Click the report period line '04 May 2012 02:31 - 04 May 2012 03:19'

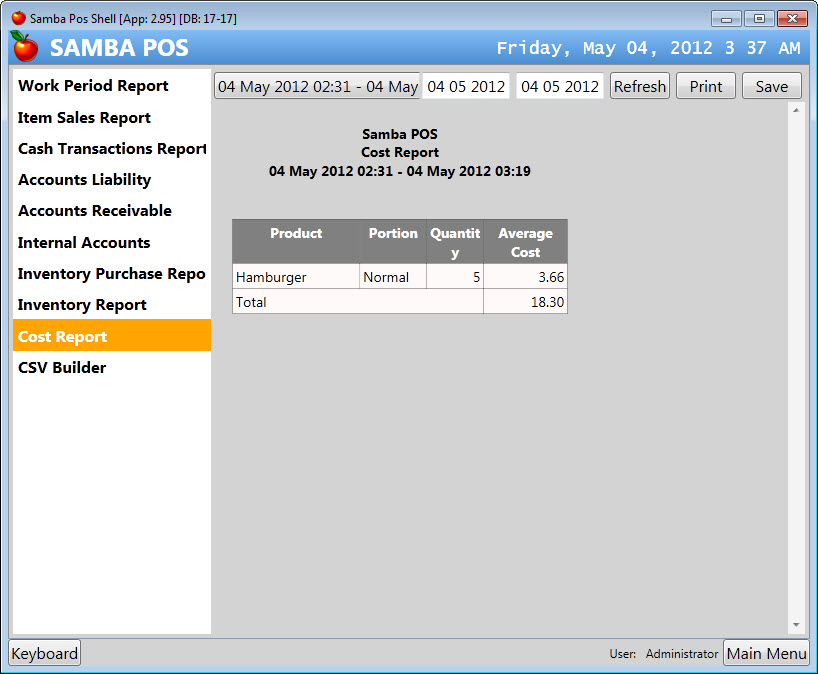coord(400,171)
